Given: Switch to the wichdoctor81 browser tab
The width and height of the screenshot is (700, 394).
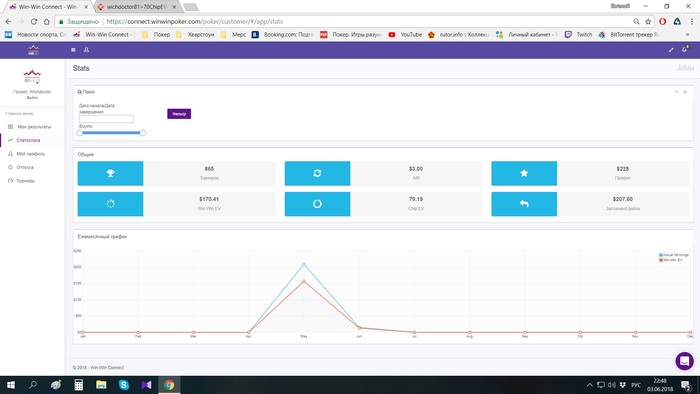Looking at the screenshot, I should 137,7.
